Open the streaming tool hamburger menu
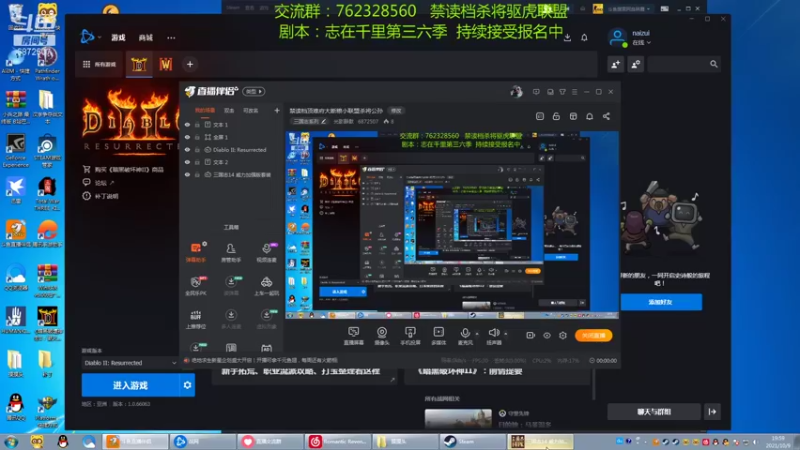Screen dimensions: 800x450 click(x=574, y=92)
